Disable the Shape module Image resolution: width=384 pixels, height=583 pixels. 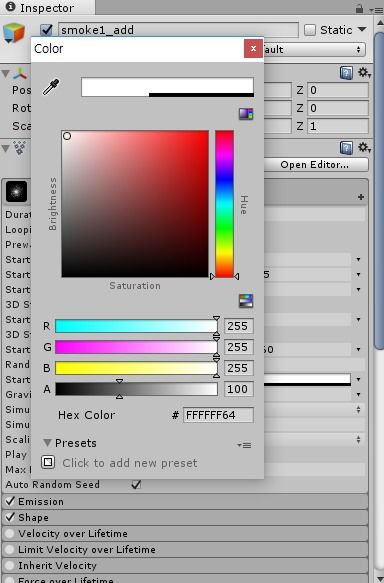(10, 517)
